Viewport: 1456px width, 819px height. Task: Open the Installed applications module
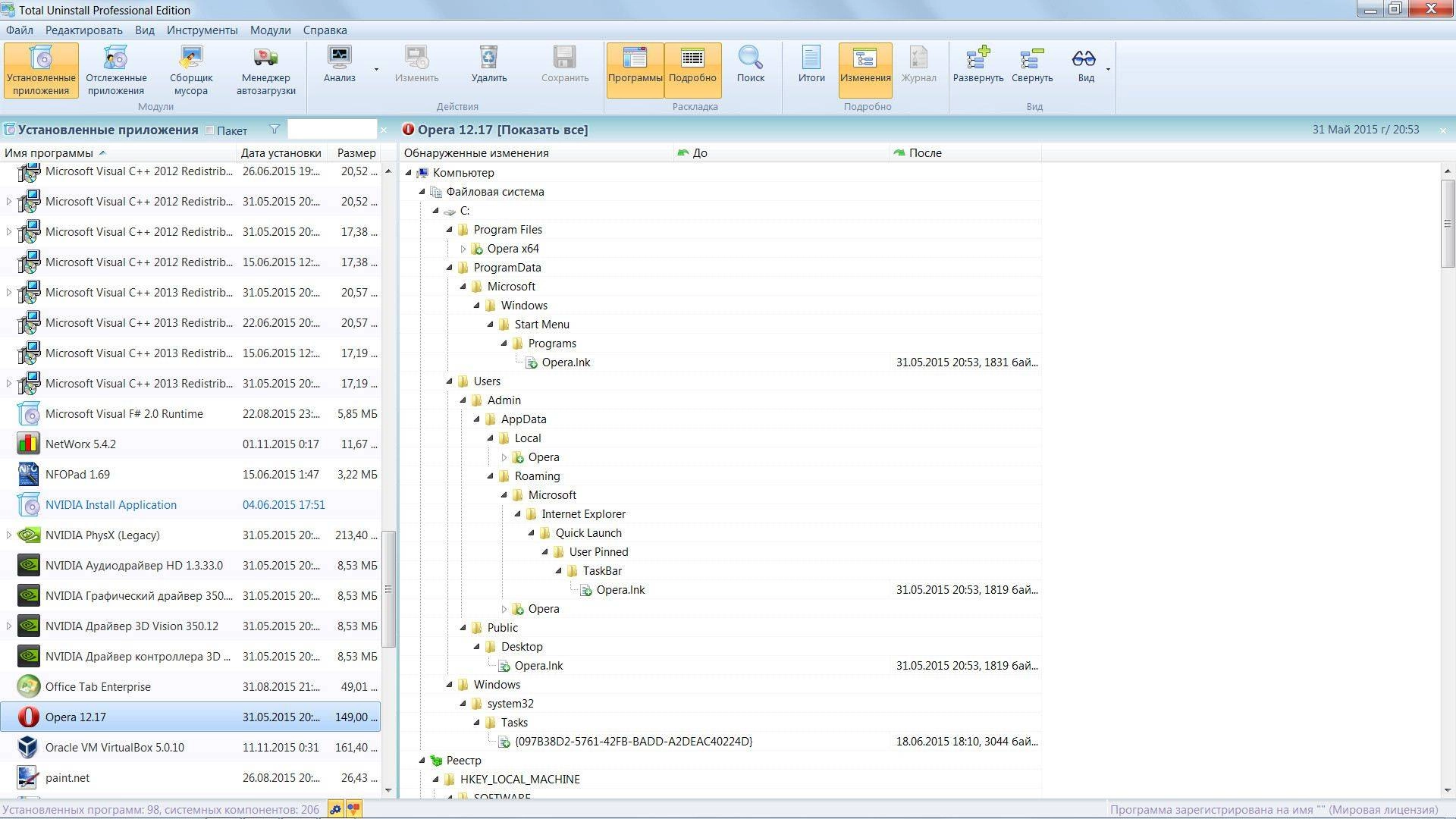click(x=41, y=70)
